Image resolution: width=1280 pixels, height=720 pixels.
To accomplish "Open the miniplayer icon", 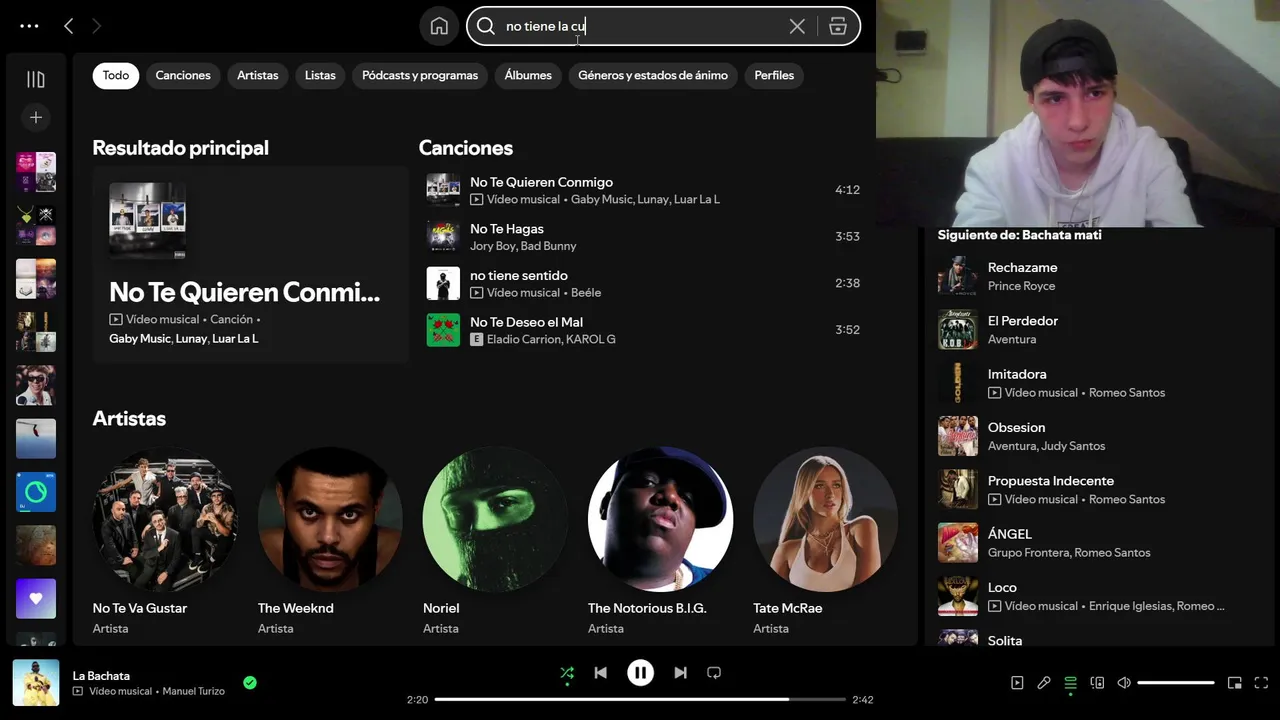I will [1235, 683].
